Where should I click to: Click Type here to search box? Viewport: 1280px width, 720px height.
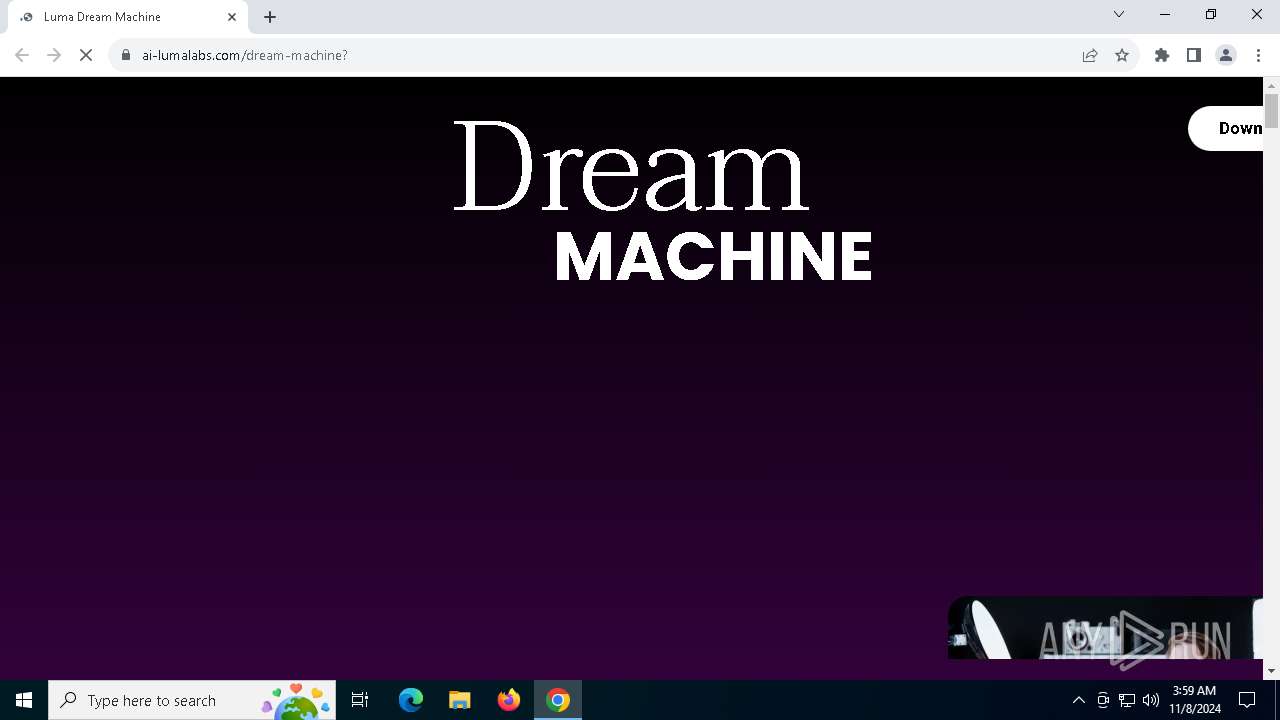click(x=192, y=700)
